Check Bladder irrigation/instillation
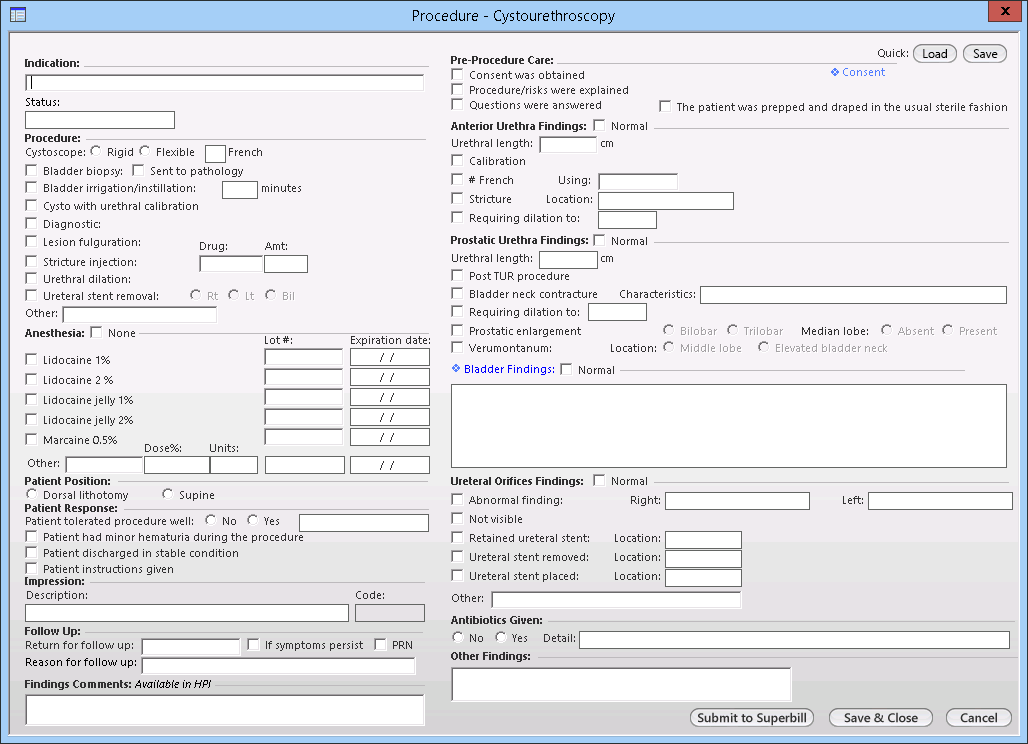The height and width of the screenshot is (744, 1028). point(31,188)
